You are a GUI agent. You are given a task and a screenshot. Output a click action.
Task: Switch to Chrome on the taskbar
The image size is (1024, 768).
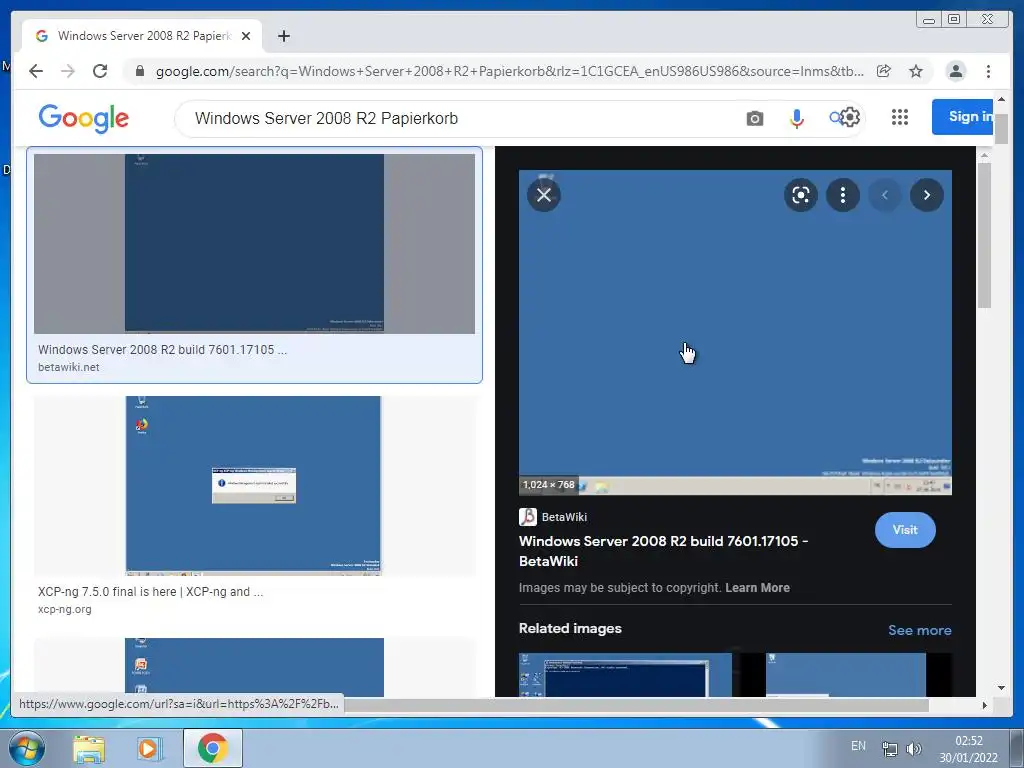[x=213, y=748]
